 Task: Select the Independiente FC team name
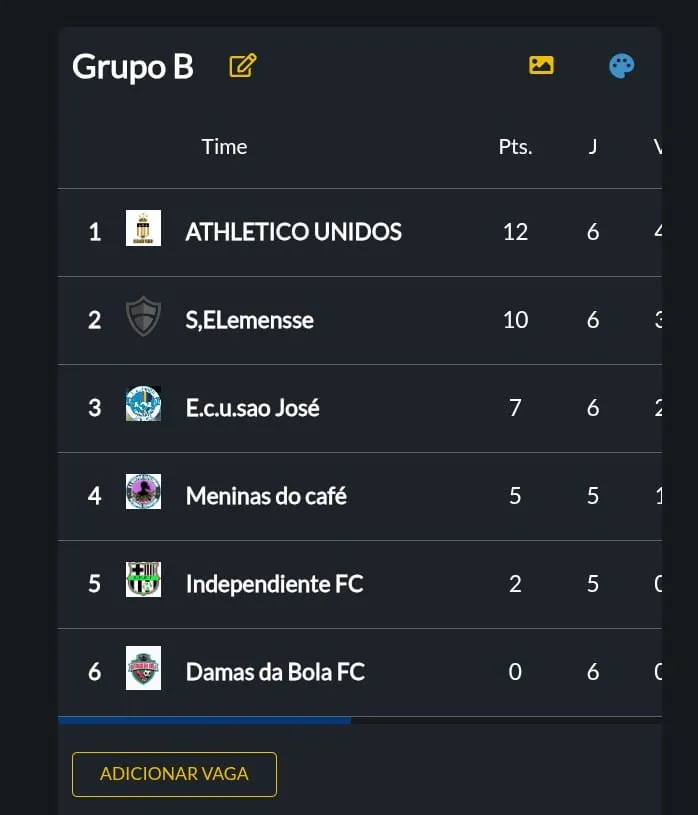tap(274, 584)
